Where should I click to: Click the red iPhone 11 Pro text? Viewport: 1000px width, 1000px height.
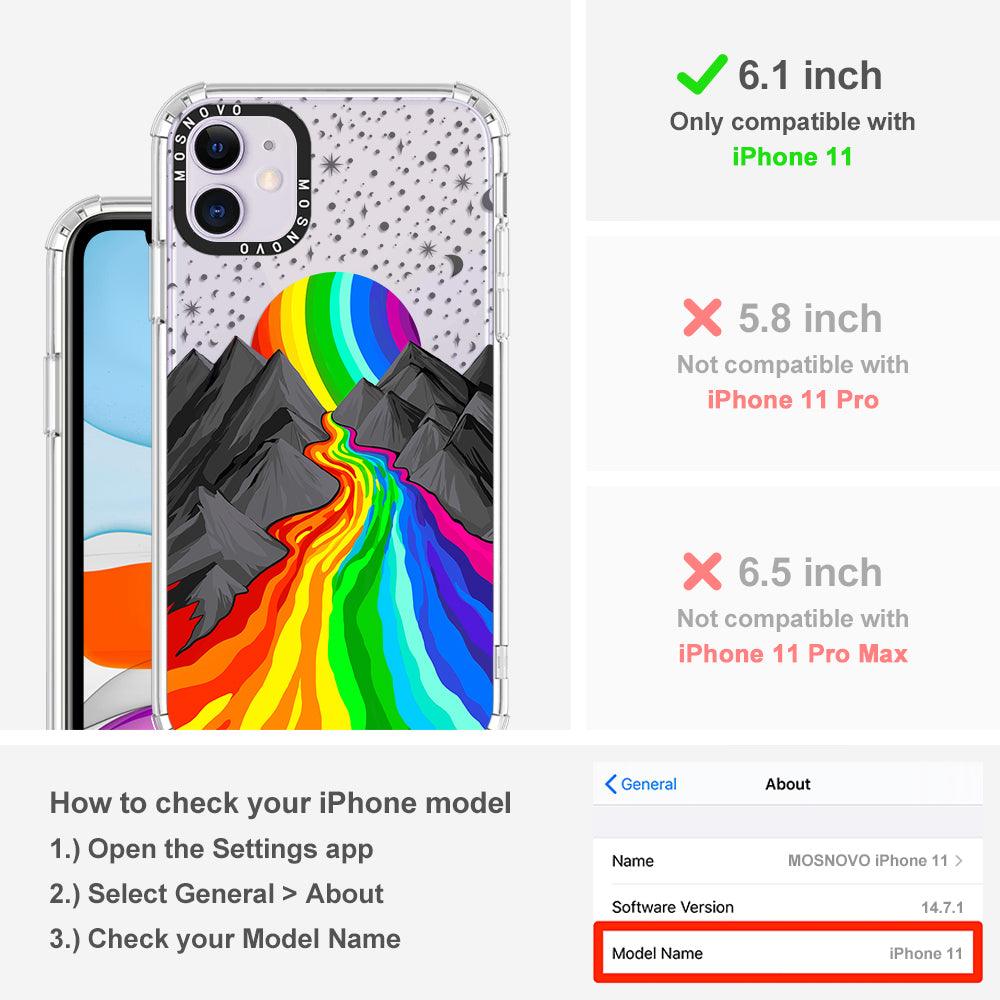point(793,400)
